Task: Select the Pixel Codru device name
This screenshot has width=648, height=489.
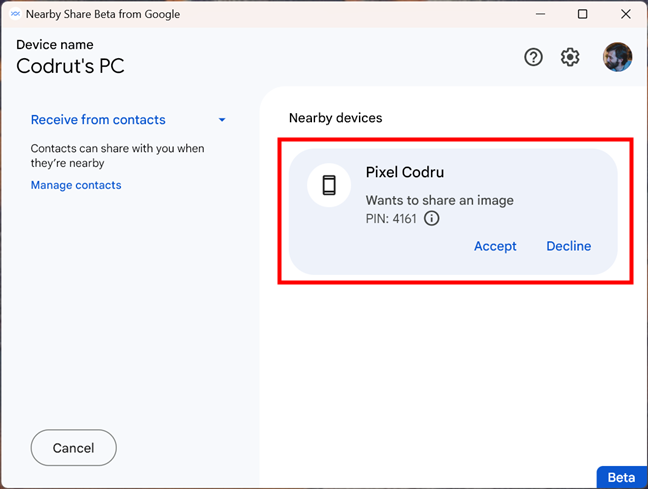Action: [405, 172]
